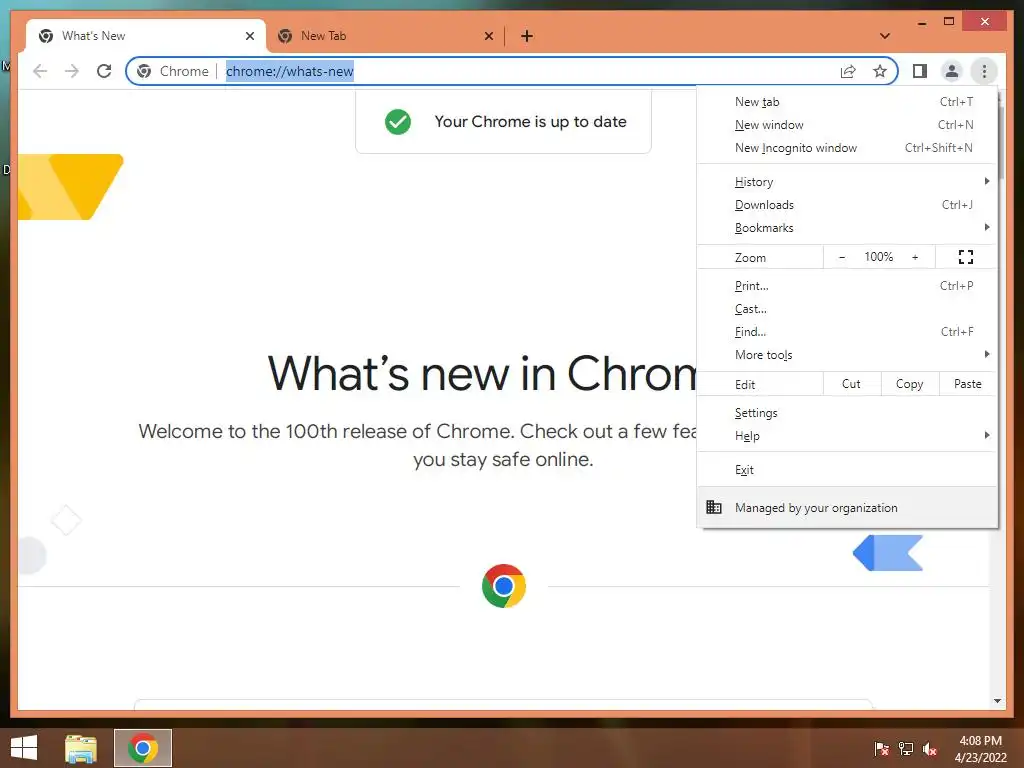The width and height of the screenshot is (1024, 768).
Task: Choose Find... from the menu
Action: 848,331
